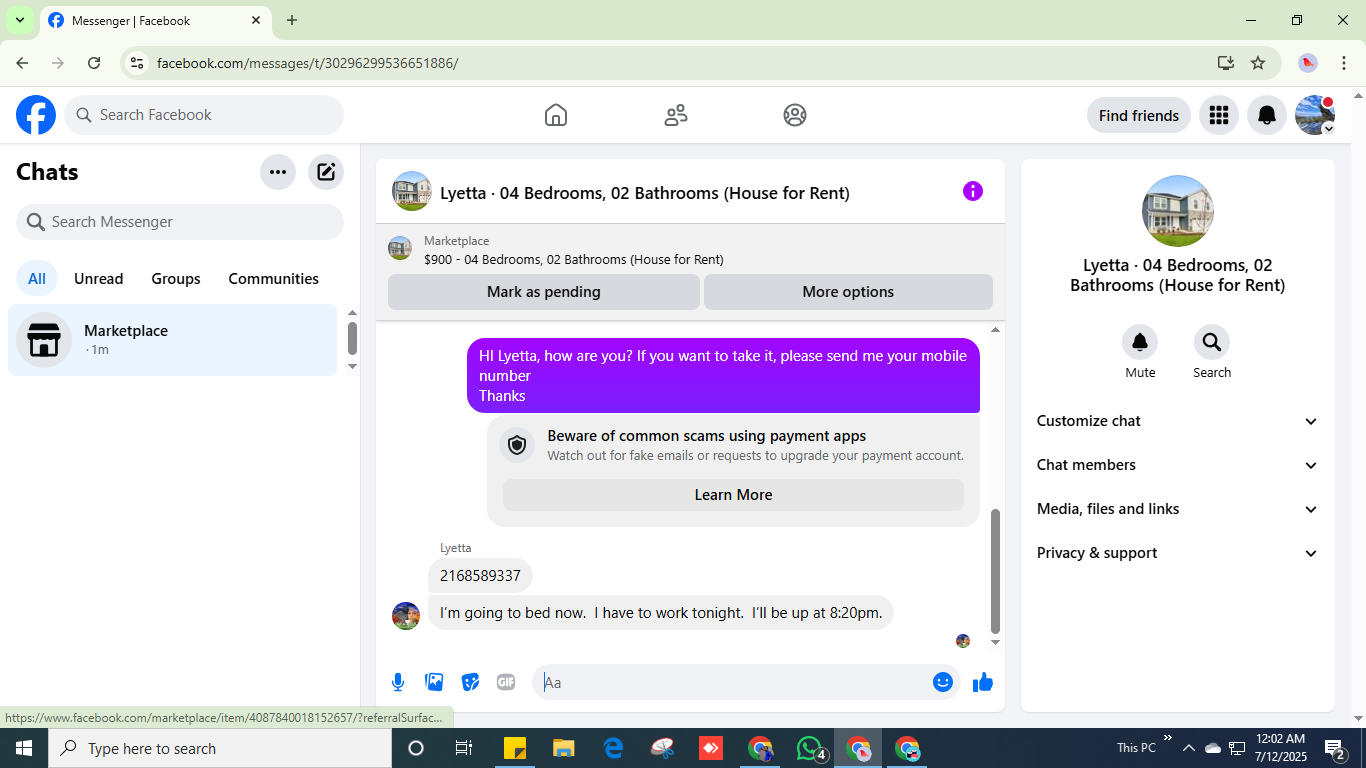Start a new message with compose icon
The image size is (1366, 768).
pos(326,172)
